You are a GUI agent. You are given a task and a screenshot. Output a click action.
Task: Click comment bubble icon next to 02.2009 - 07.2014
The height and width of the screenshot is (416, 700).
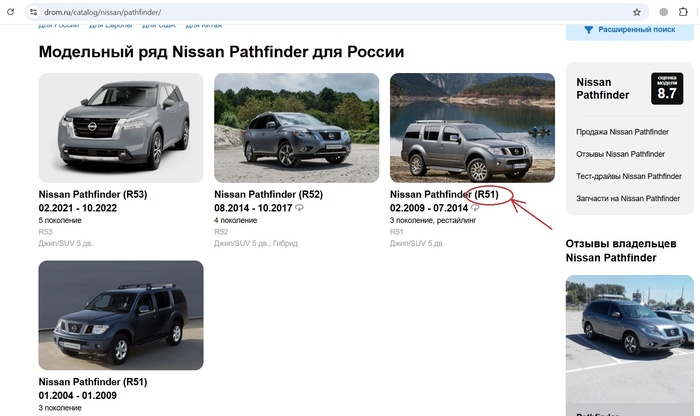tap(475, 207)
